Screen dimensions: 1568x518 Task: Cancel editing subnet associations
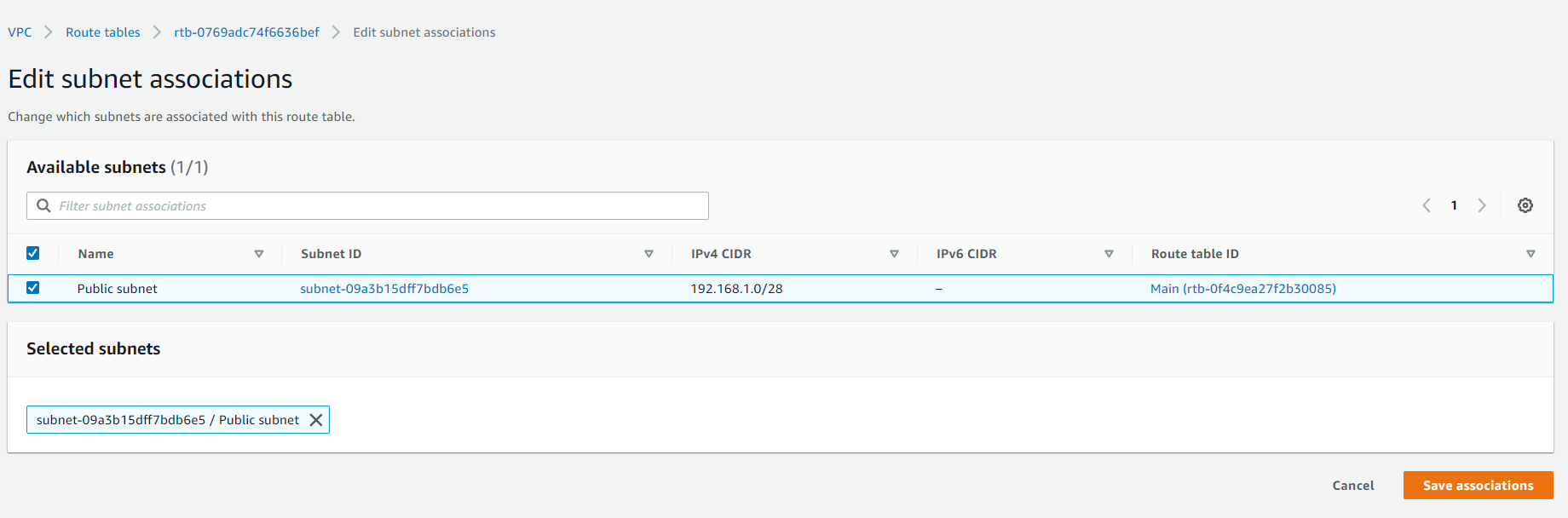1353,486
